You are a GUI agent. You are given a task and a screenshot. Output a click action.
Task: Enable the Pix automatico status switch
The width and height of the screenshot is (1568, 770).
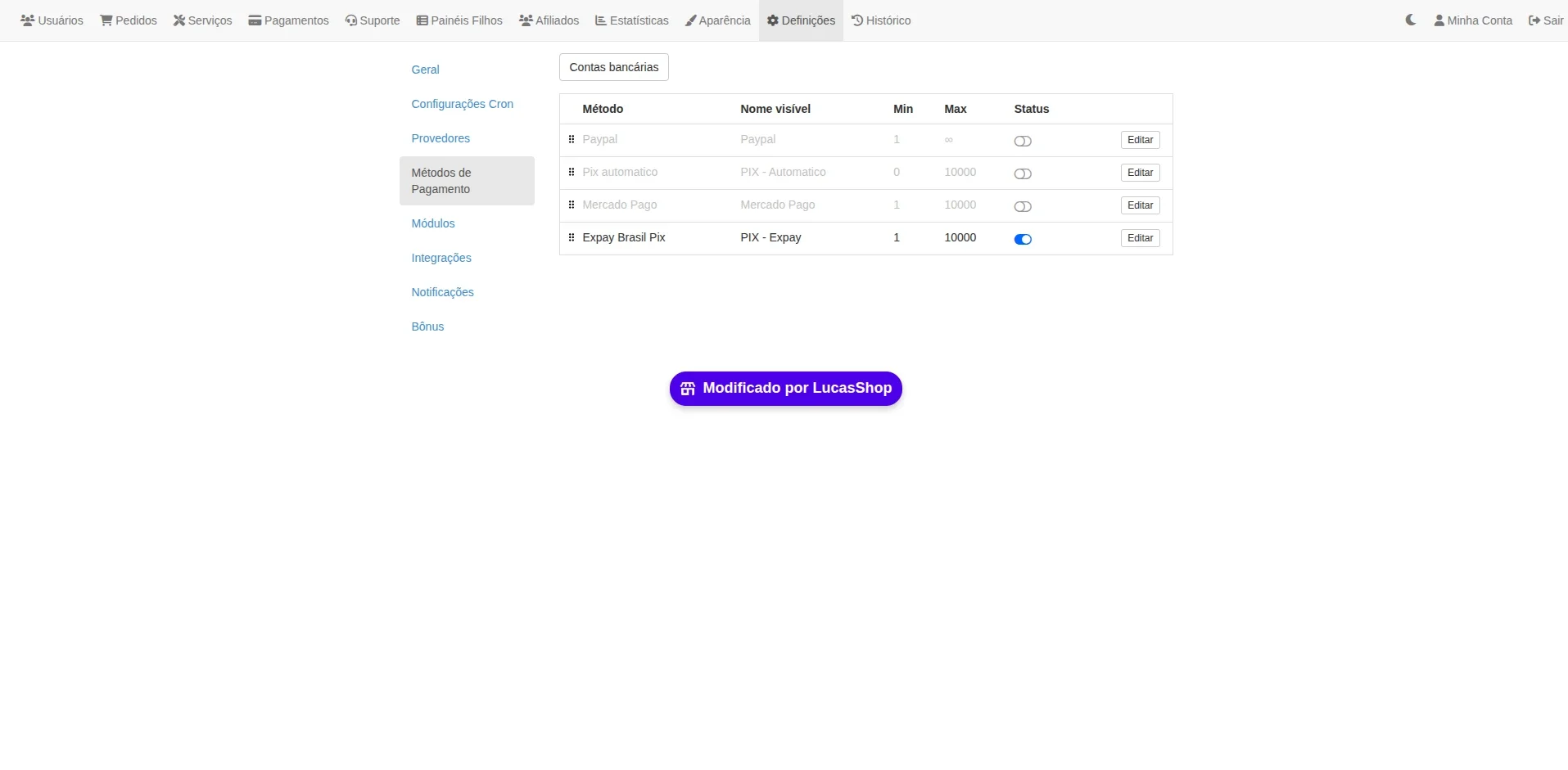click(1023, 173)
